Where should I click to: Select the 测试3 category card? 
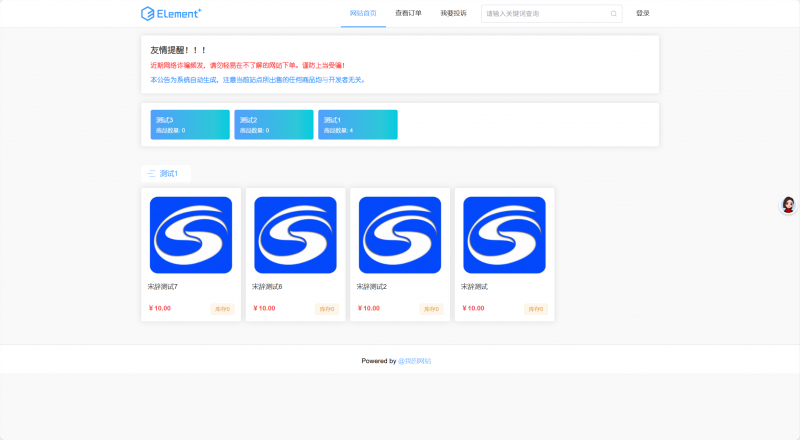coord(190,125)
